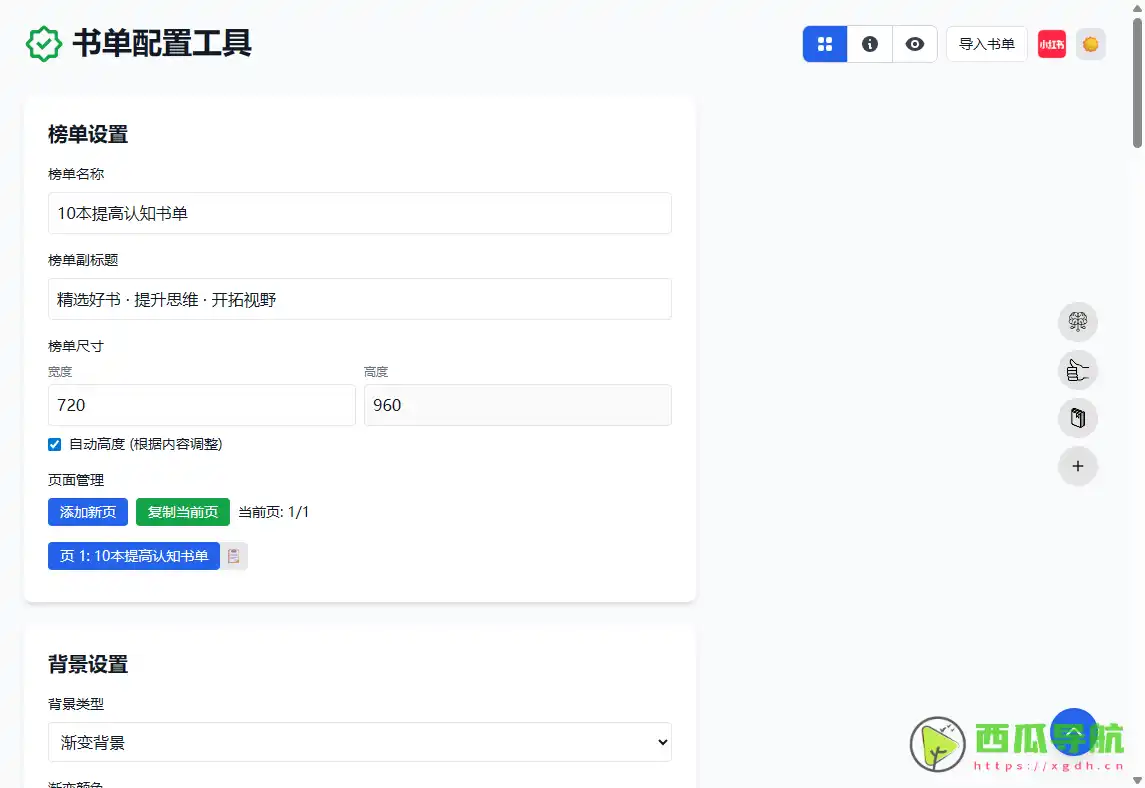Click the brain icon in the floating sidebar

[1077, 322]
